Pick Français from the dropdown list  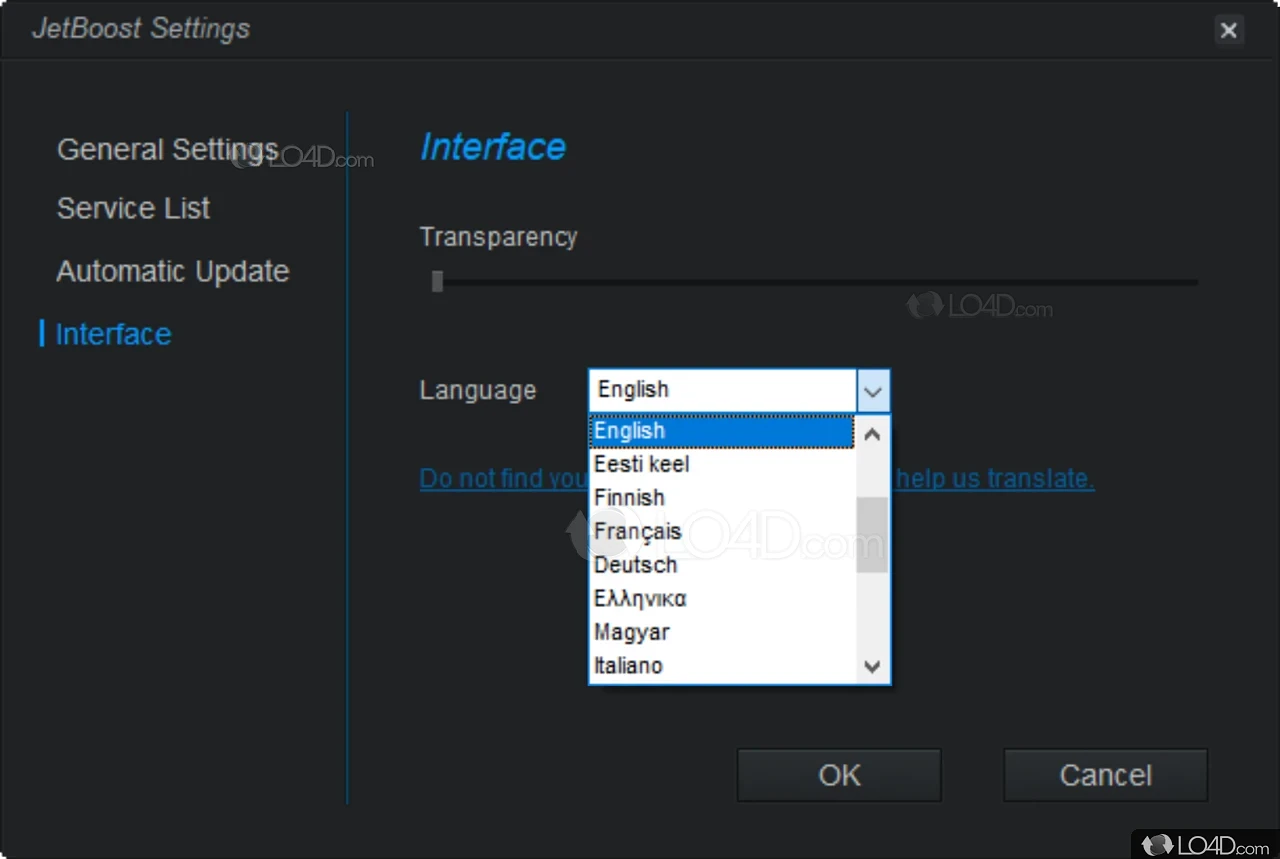[721, 531]
